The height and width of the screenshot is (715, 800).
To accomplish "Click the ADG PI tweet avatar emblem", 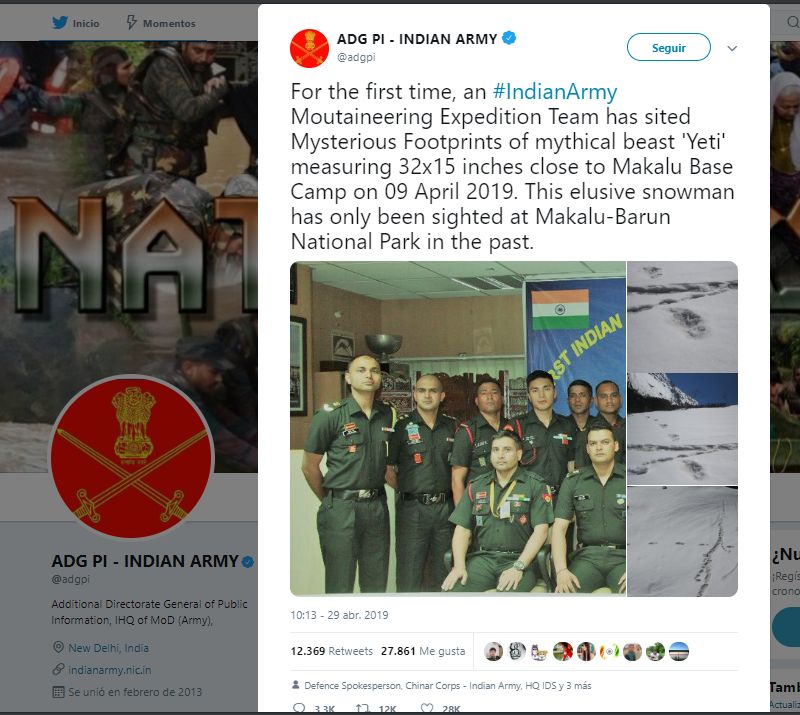I will click(309, 48).
